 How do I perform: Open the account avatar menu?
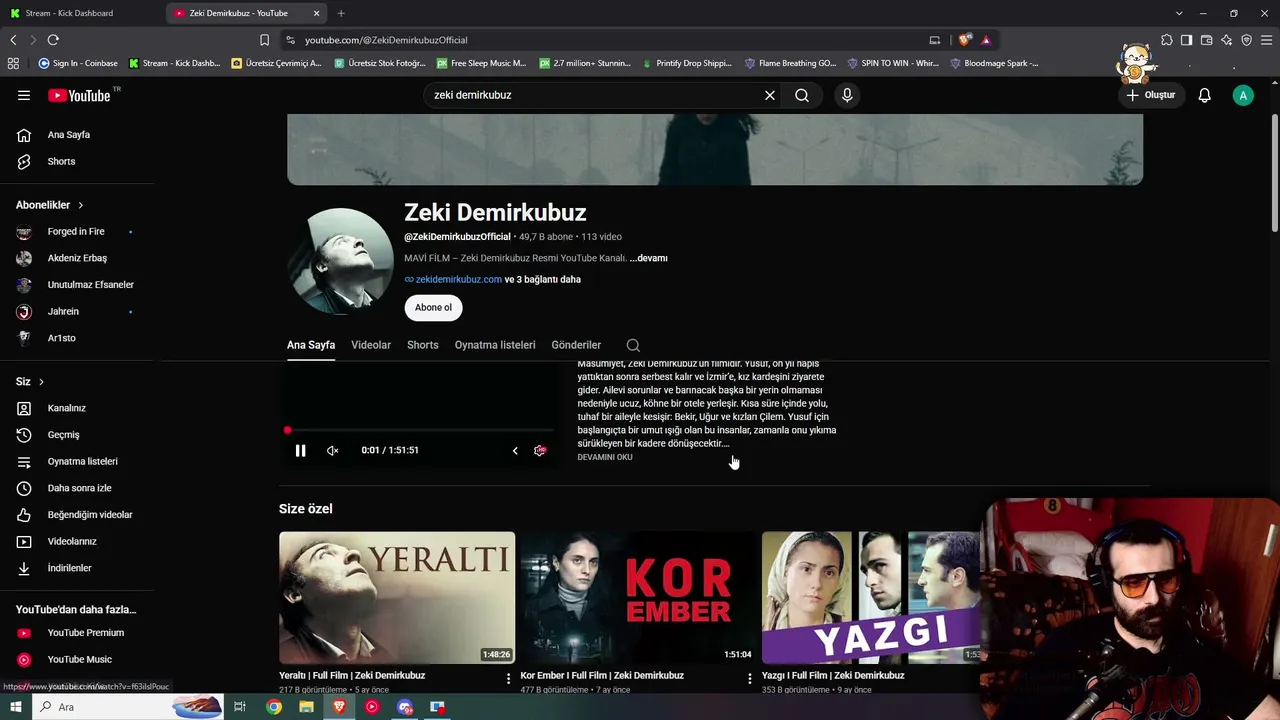1243,95
